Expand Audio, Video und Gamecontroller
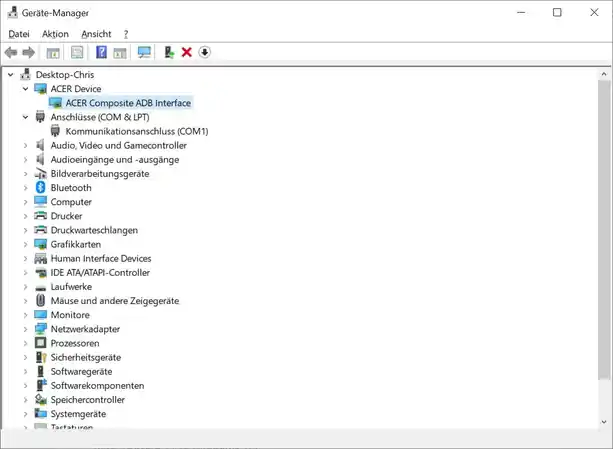Screen dimensions: 613x449 click(25, 145)
